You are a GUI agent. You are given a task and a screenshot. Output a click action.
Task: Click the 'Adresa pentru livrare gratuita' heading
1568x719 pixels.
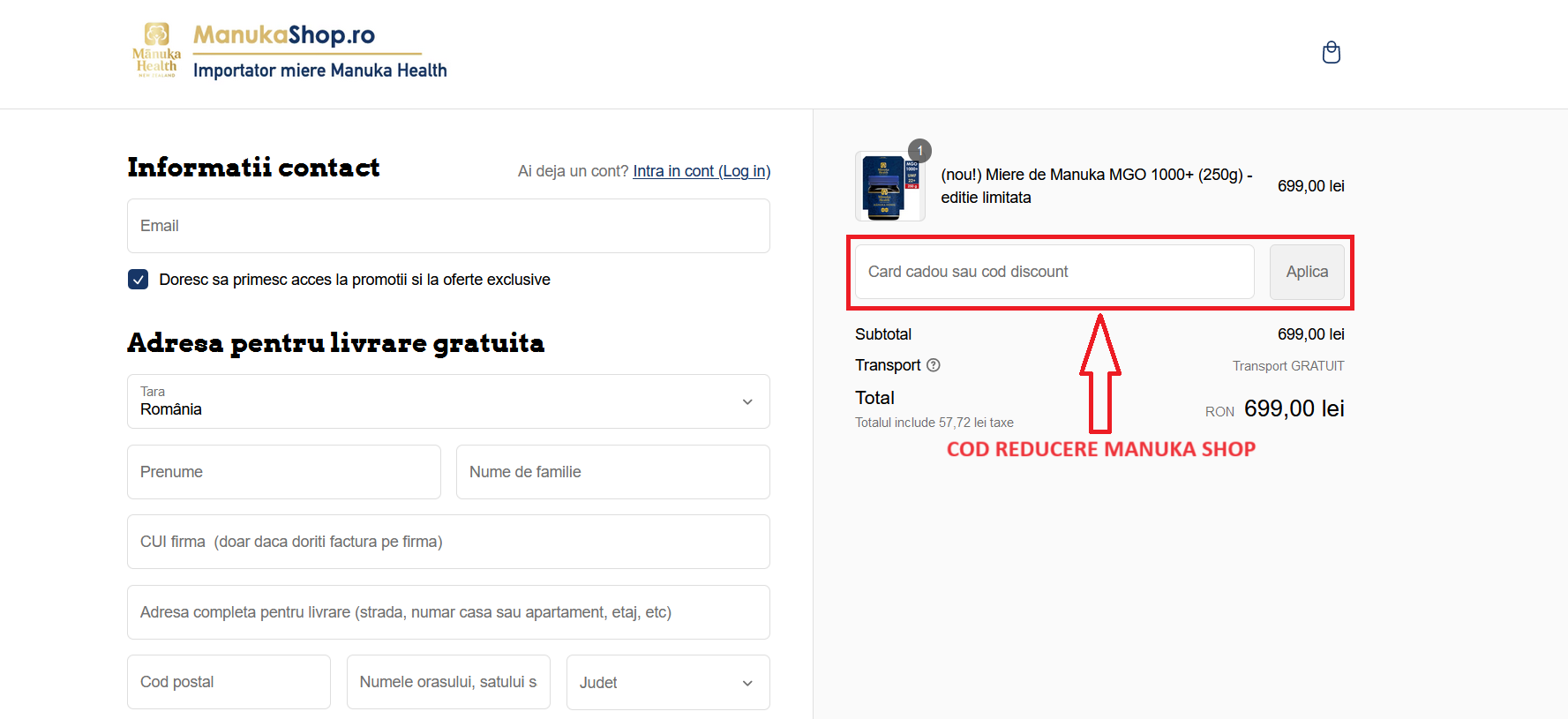pos(336,342)
